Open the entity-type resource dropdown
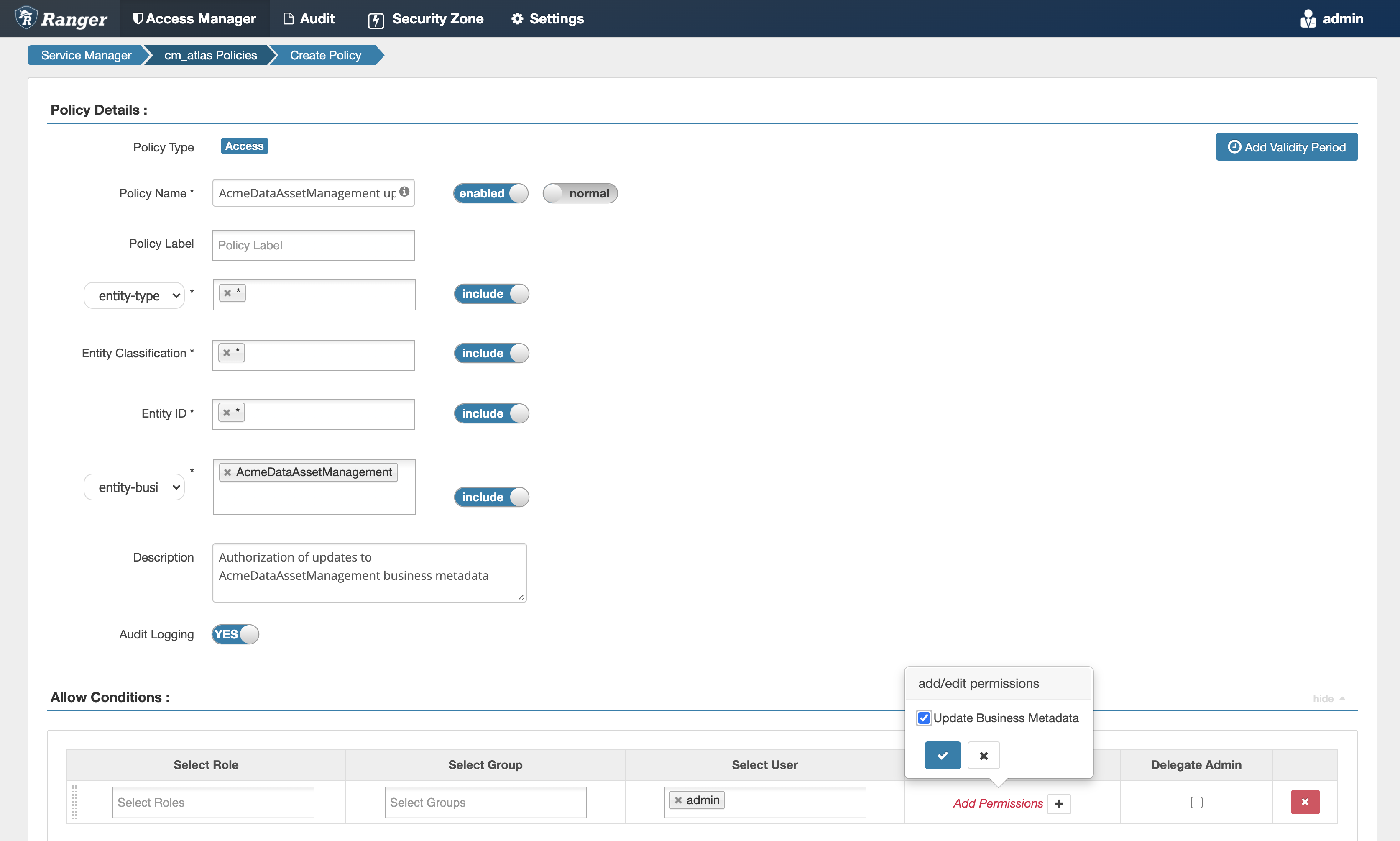 click(x=134, y=295)
